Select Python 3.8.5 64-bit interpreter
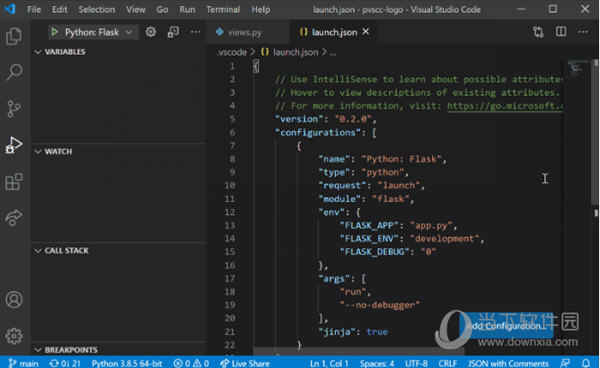 click(x=127, y=363)
